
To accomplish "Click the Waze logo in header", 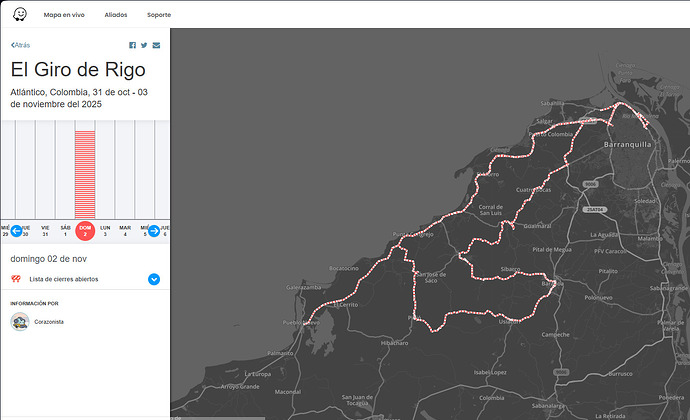I will point(20,14).
